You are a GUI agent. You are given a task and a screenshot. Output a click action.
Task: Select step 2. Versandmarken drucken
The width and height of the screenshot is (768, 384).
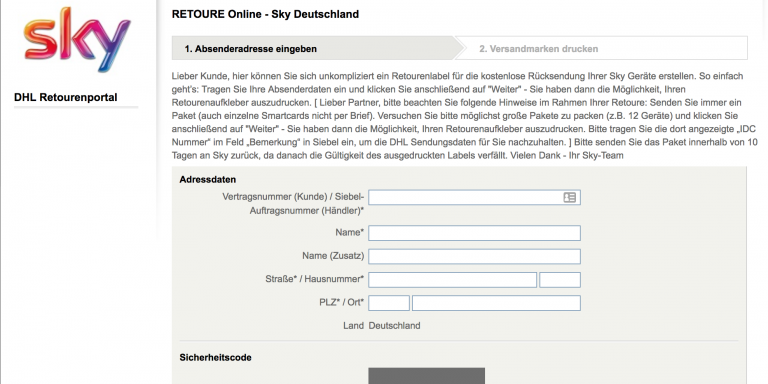tap(601, 48)
